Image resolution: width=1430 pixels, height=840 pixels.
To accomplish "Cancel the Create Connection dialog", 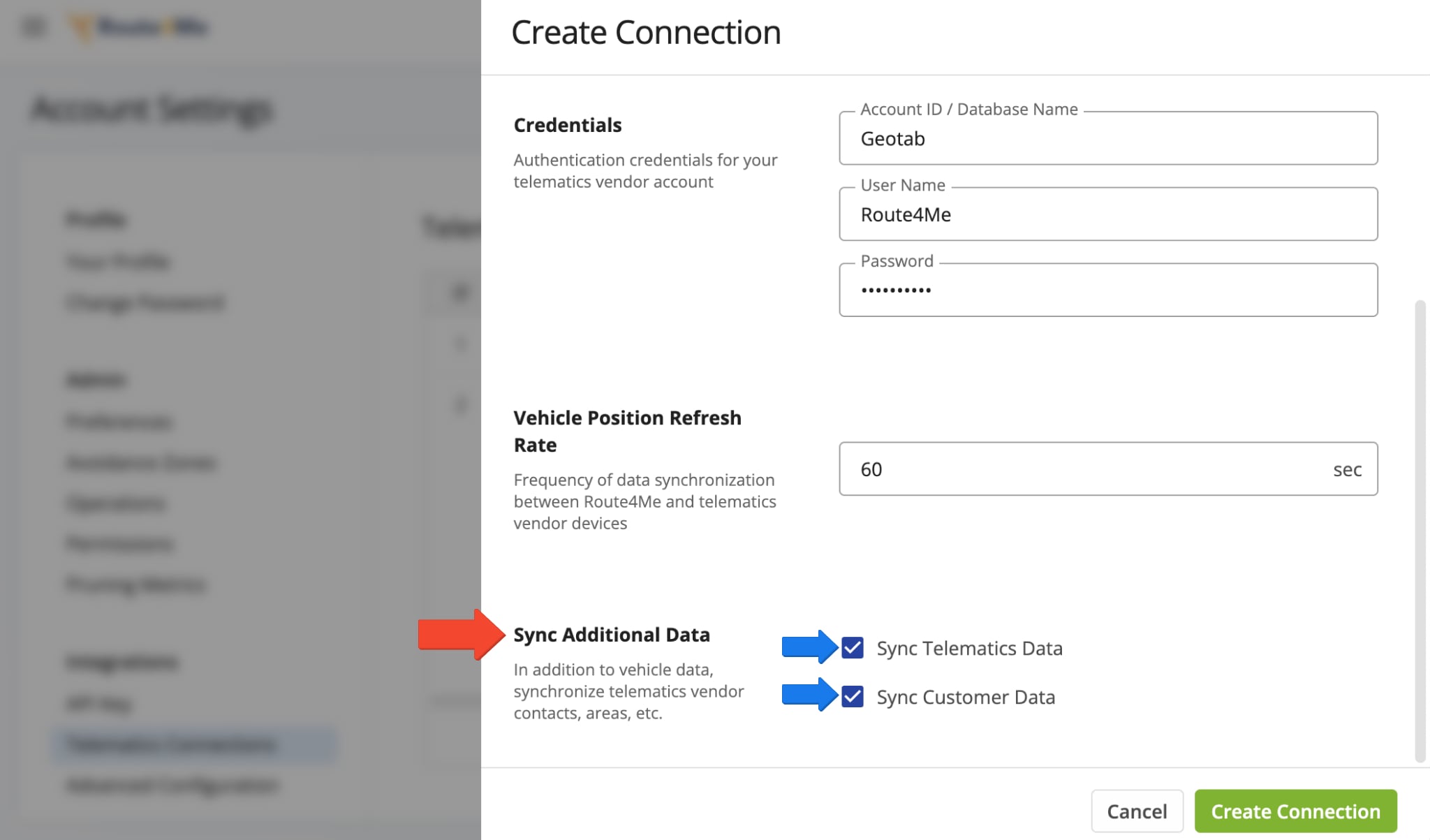I will 1137,811.
